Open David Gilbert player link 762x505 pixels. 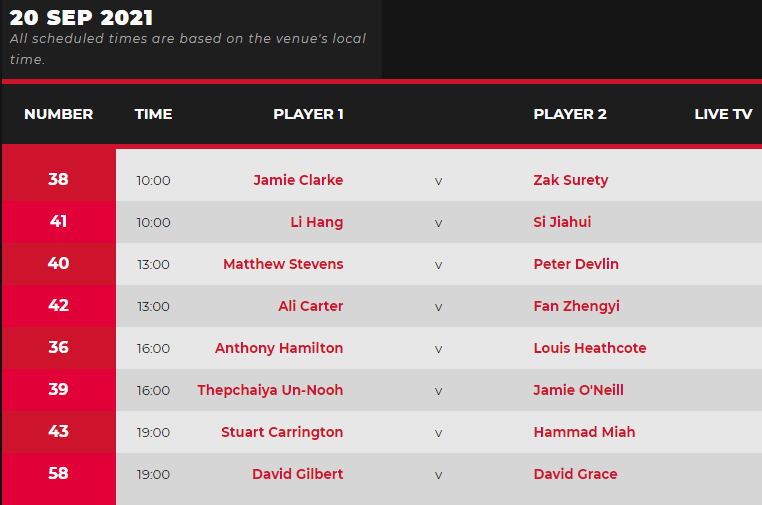point(297,474)
